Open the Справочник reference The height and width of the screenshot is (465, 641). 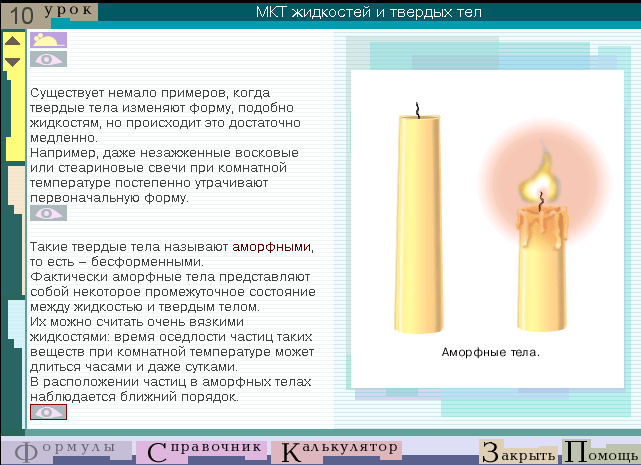(x=202, y=451)
